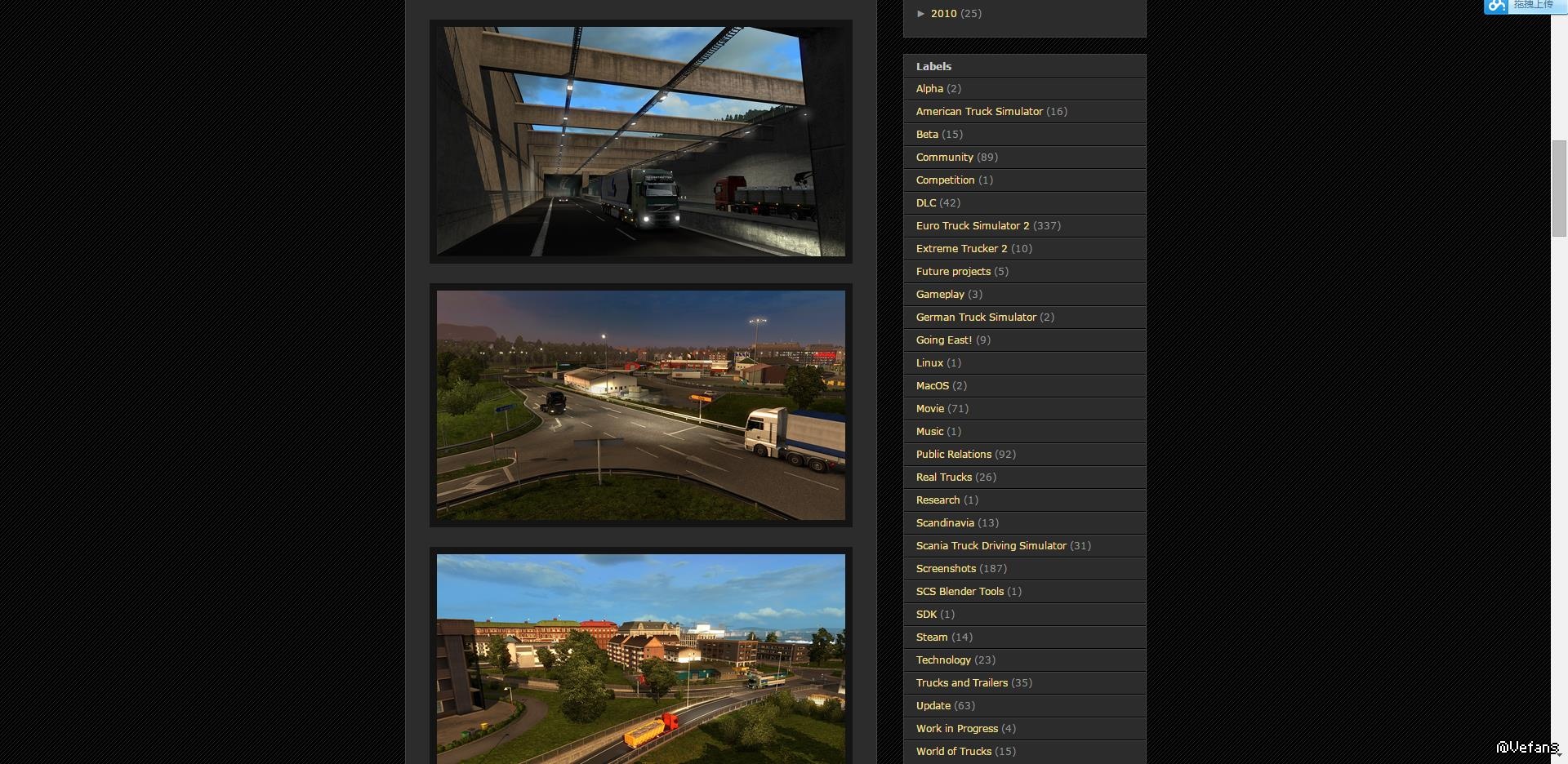1568x764 pixels.
Task: Open the daytime city overview screenshot
Action: pyautogui.click(x=641, y=659)
